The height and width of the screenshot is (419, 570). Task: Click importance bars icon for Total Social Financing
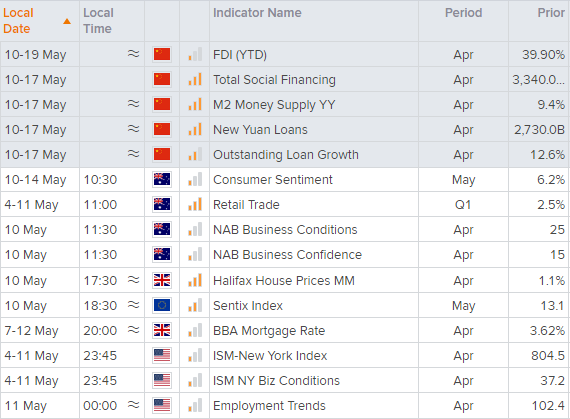coord(195,79)
